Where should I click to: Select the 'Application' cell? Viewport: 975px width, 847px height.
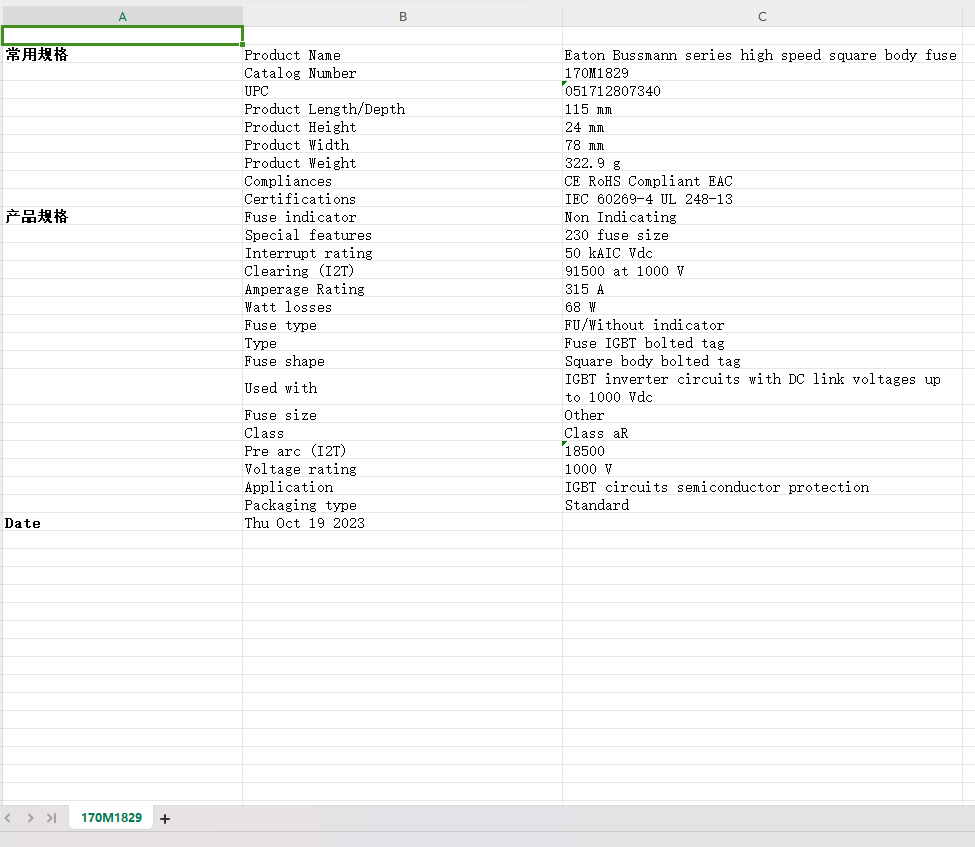(402, 487)
